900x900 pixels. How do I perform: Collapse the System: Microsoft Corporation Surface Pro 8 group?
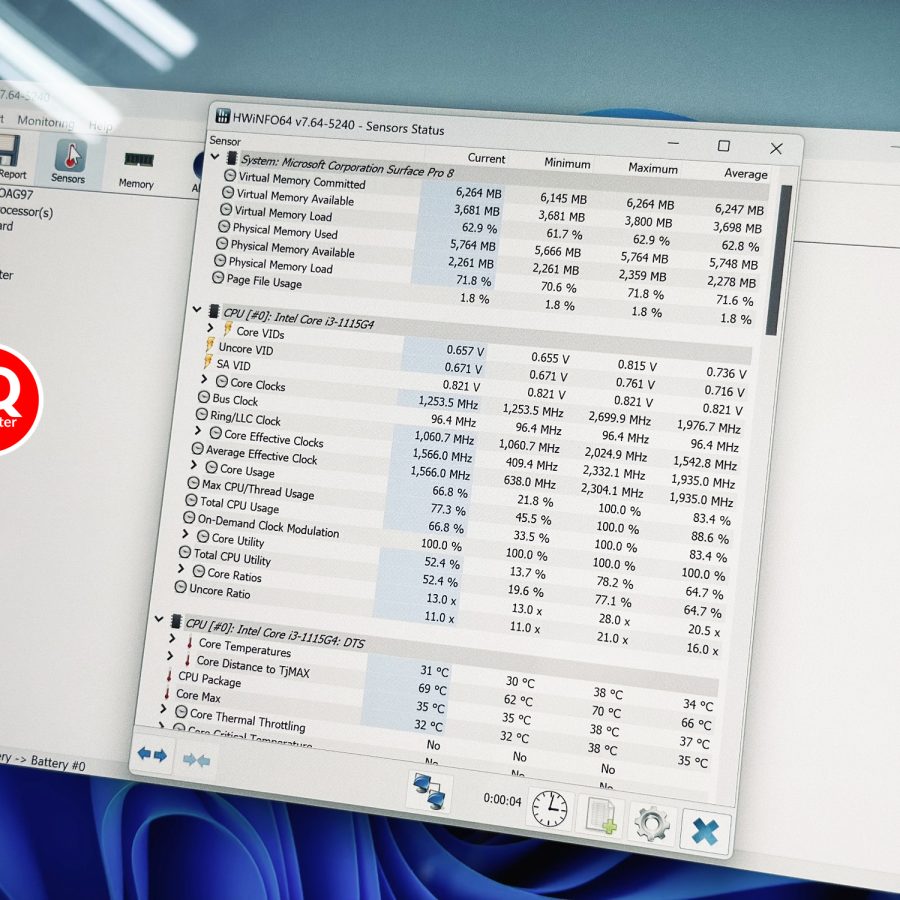215,156
